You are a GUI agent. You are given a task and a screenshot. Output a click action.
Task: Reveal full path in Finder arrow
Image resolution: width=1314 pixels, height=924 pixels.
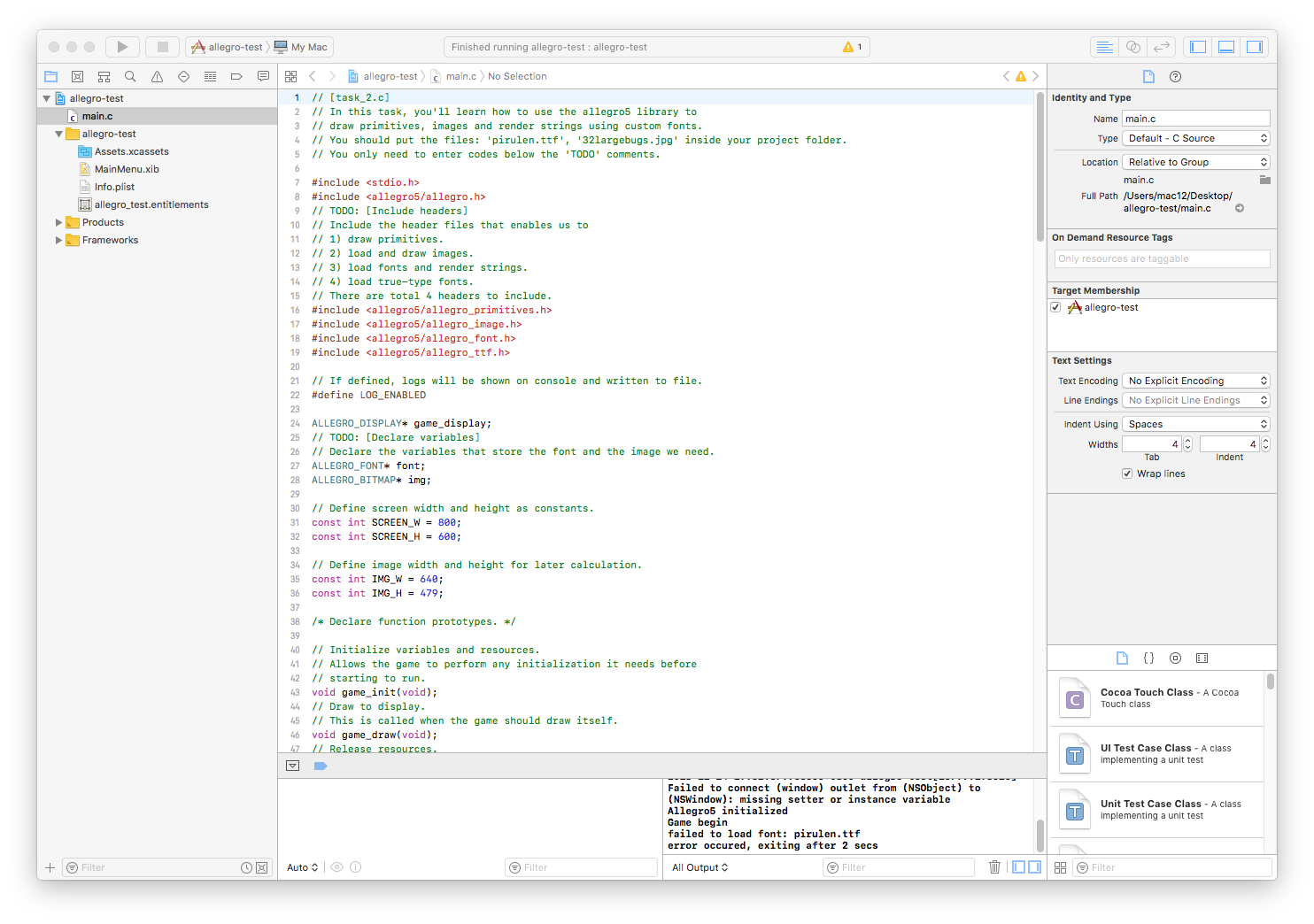pyautogui.click(x=1240, y=208)
